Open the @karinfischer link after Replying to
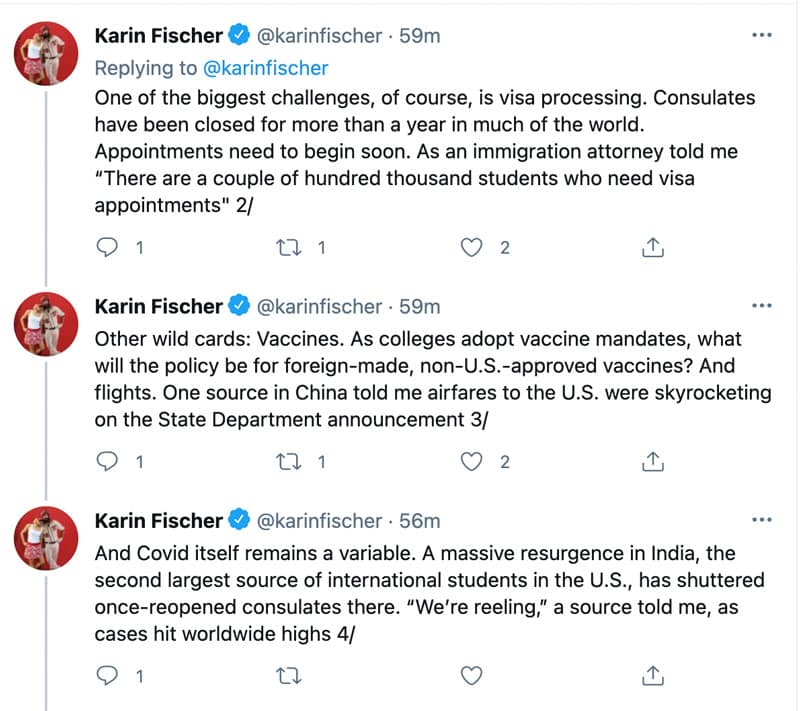This screenshot has height=711, width=800. (265, 68)
